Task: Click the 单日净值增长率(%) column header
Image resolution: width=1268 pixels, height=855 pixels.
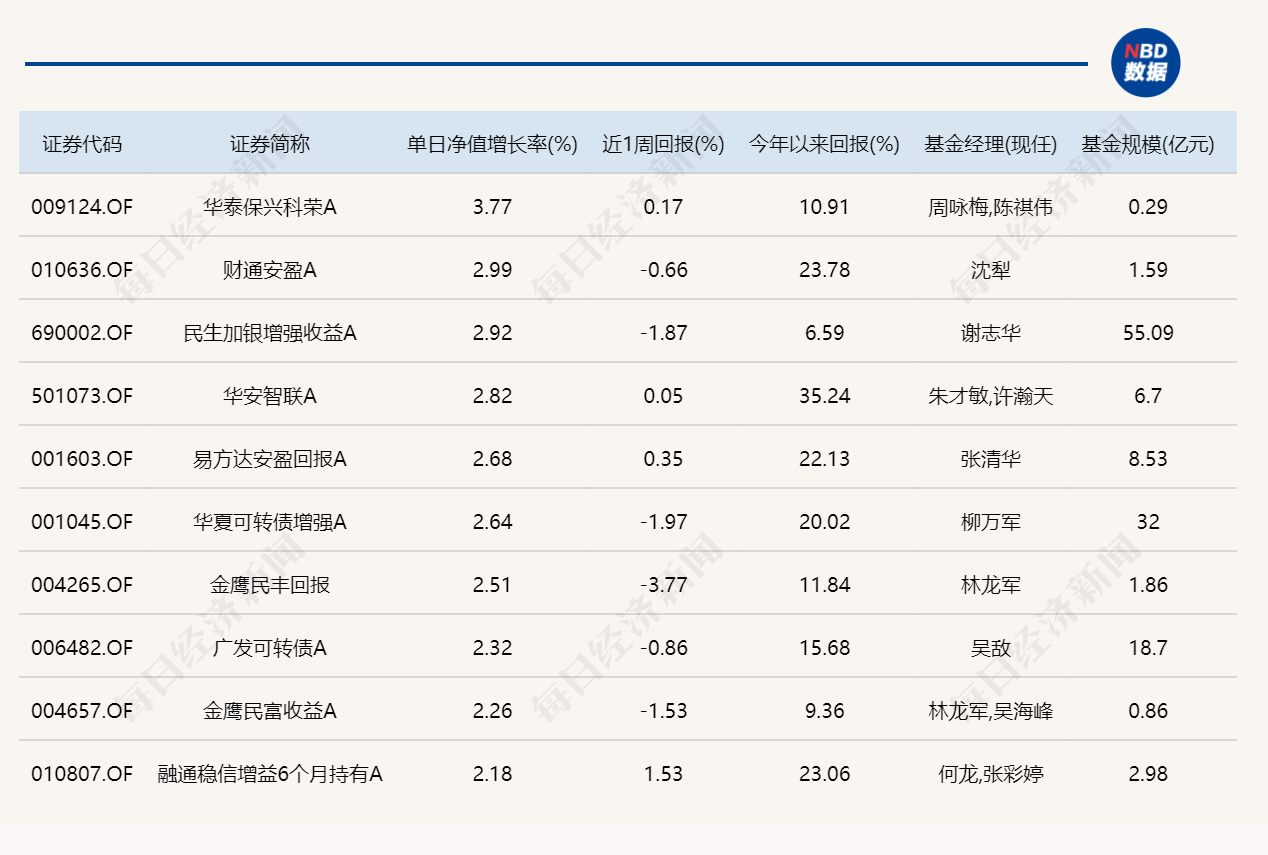Action: tap(492, 144)
